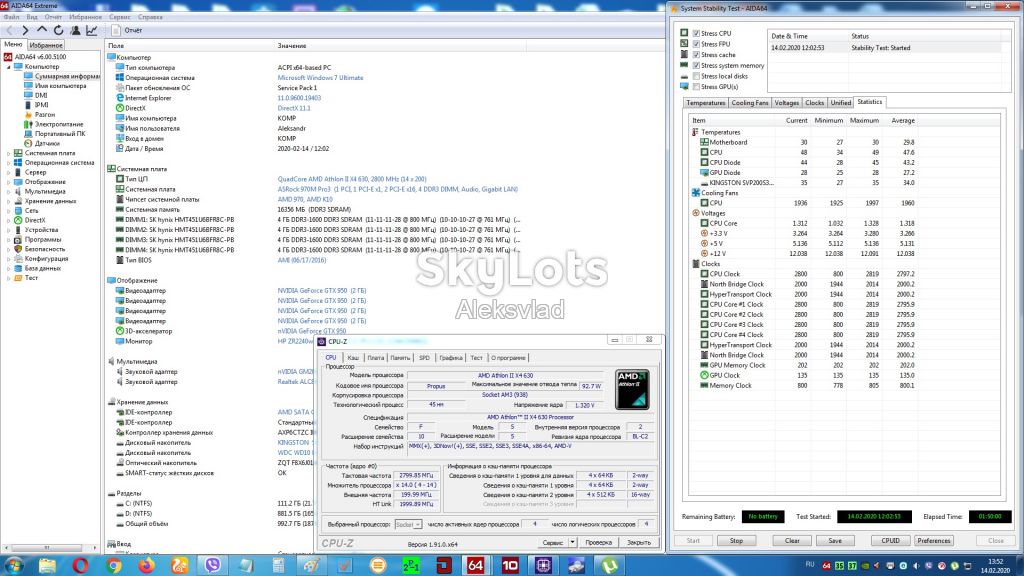This screenshot has height=576, width=1024.
Task: Click the Закрыть button in CPU-Z
Action: click(x=639, y=542)
